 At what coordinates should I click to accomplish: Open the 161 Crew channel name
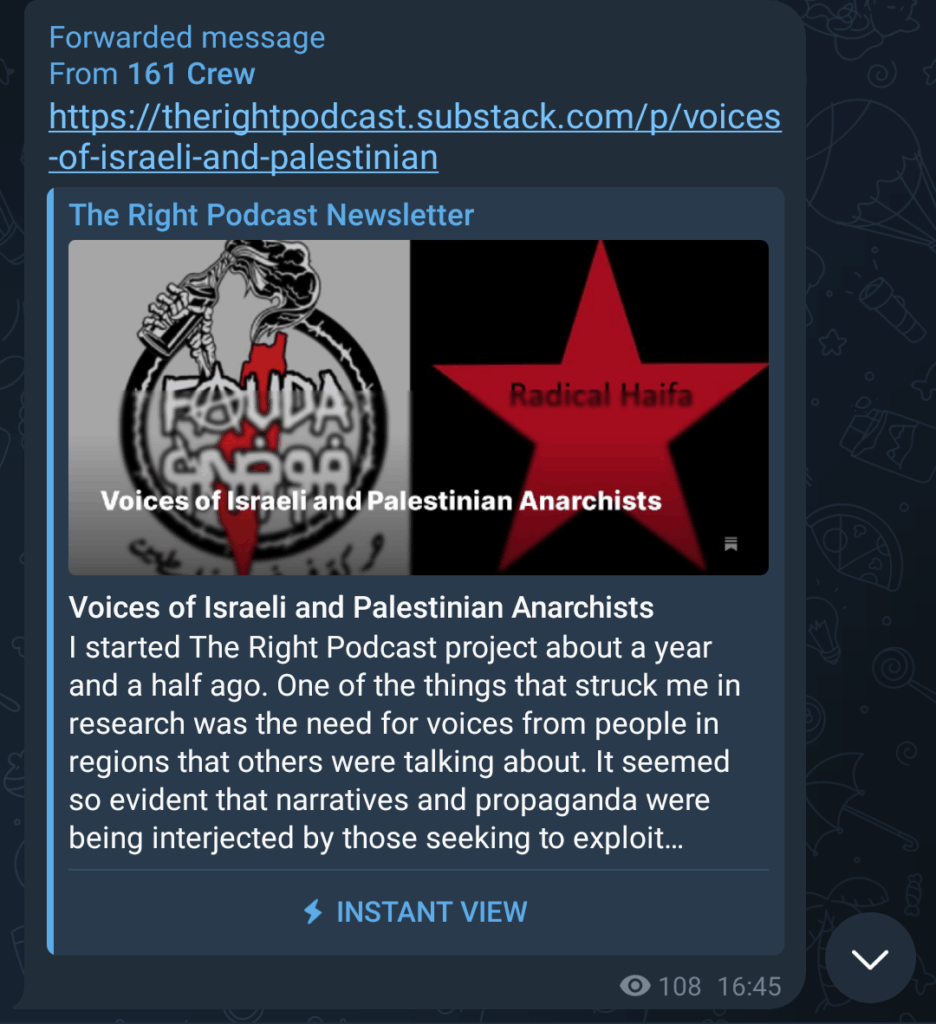pos(191,74)
